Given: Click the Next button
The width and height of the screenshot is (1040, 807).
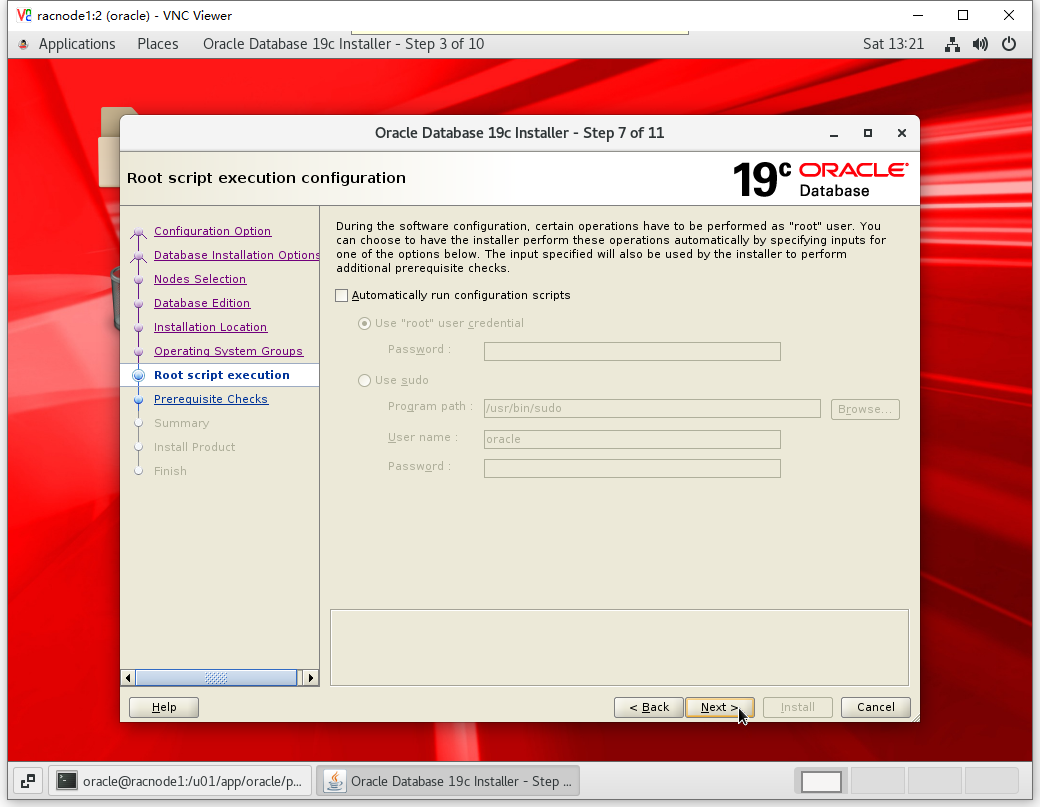Looking at the screenshot, I should 719,707.
